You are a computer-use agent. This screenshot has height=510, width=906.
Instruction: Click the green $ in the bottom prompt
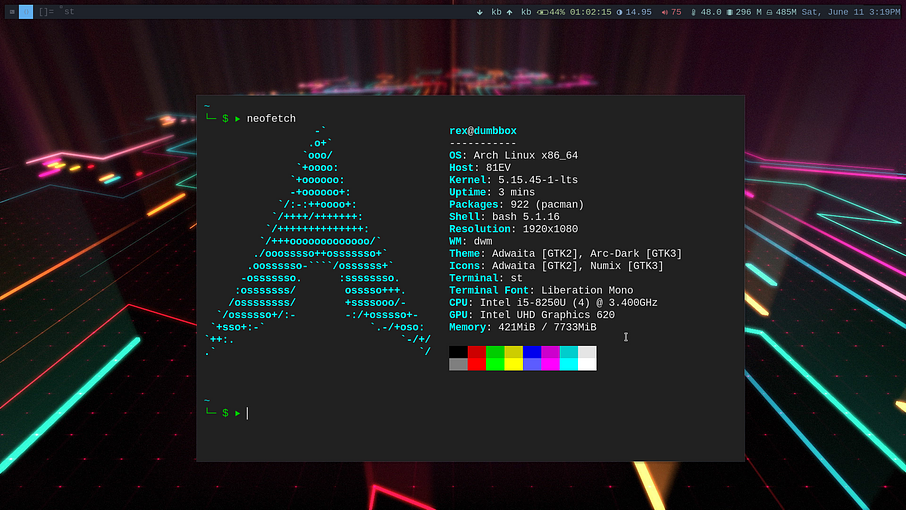(225, 413)
